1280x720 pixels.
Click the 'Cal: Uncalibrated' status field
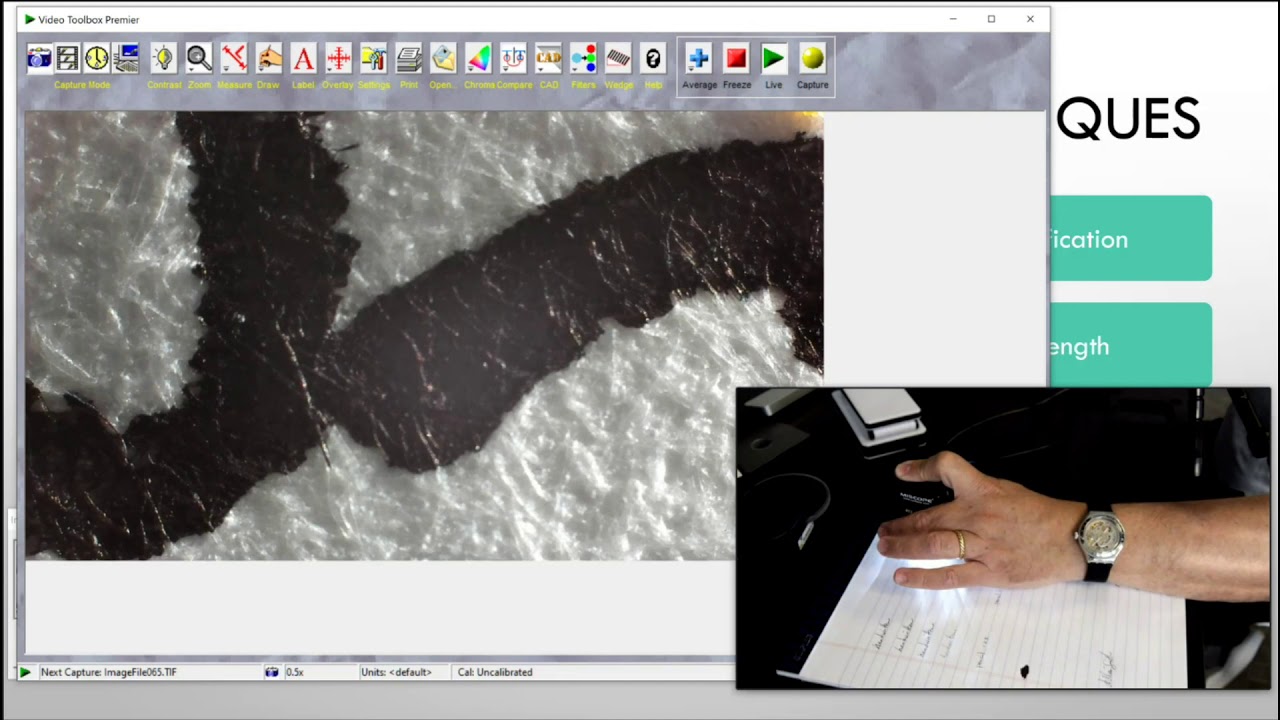pyautogui.click(x=495, y=672)
